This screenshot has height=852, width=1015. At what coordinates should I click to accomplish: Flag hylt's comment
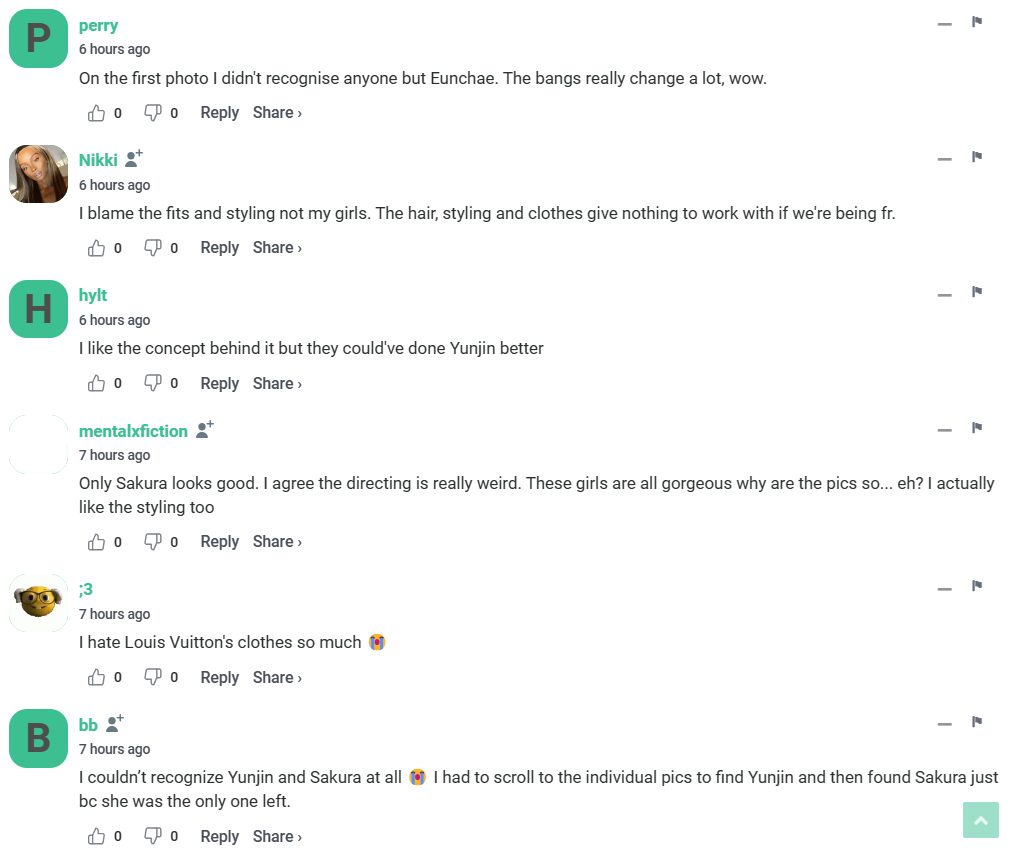[x=977, y=293]
